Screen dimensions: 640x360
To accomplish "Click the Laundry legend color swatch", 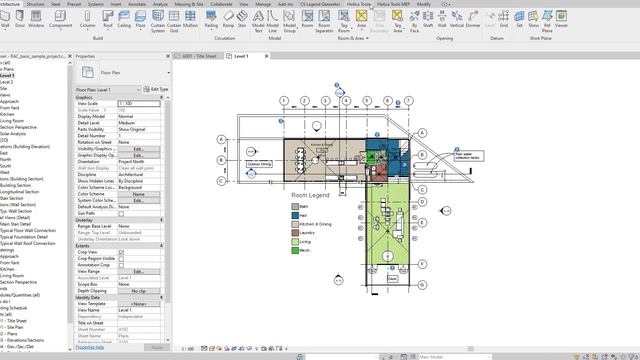I will coord(295,233).
